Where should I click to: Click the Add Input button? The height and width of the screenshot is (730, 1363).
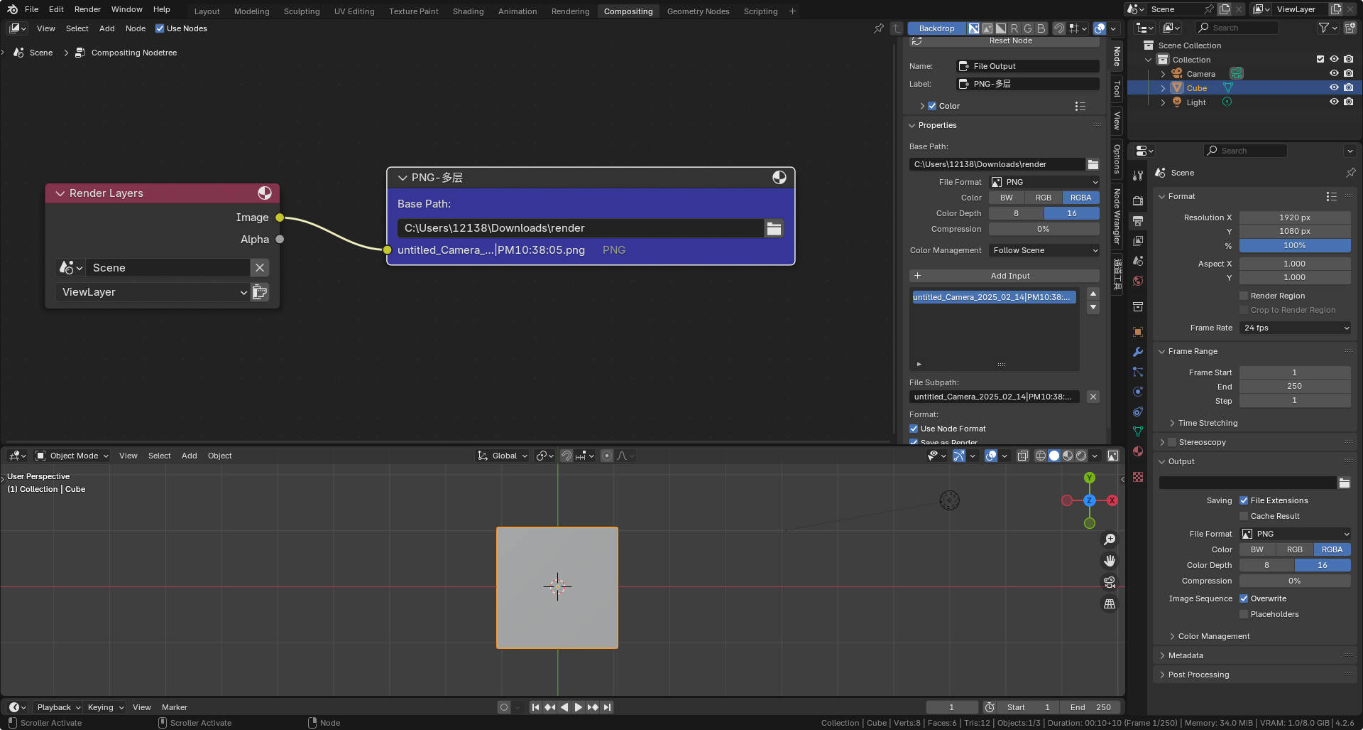pos(1004,275)
